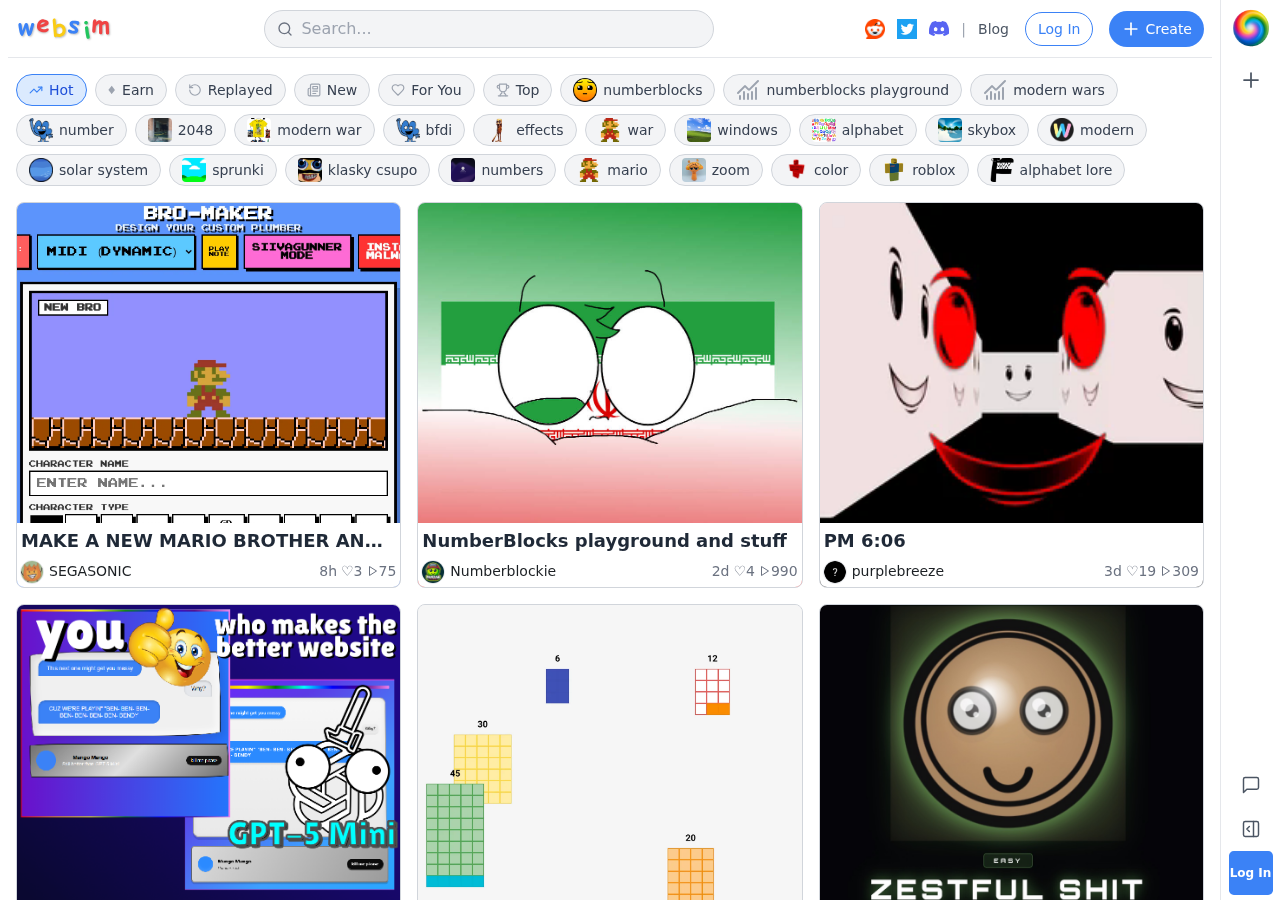Open NumberBlocks playground and stuff thumbnail
Screen dimensions: 1280x900
pos(610,363)
